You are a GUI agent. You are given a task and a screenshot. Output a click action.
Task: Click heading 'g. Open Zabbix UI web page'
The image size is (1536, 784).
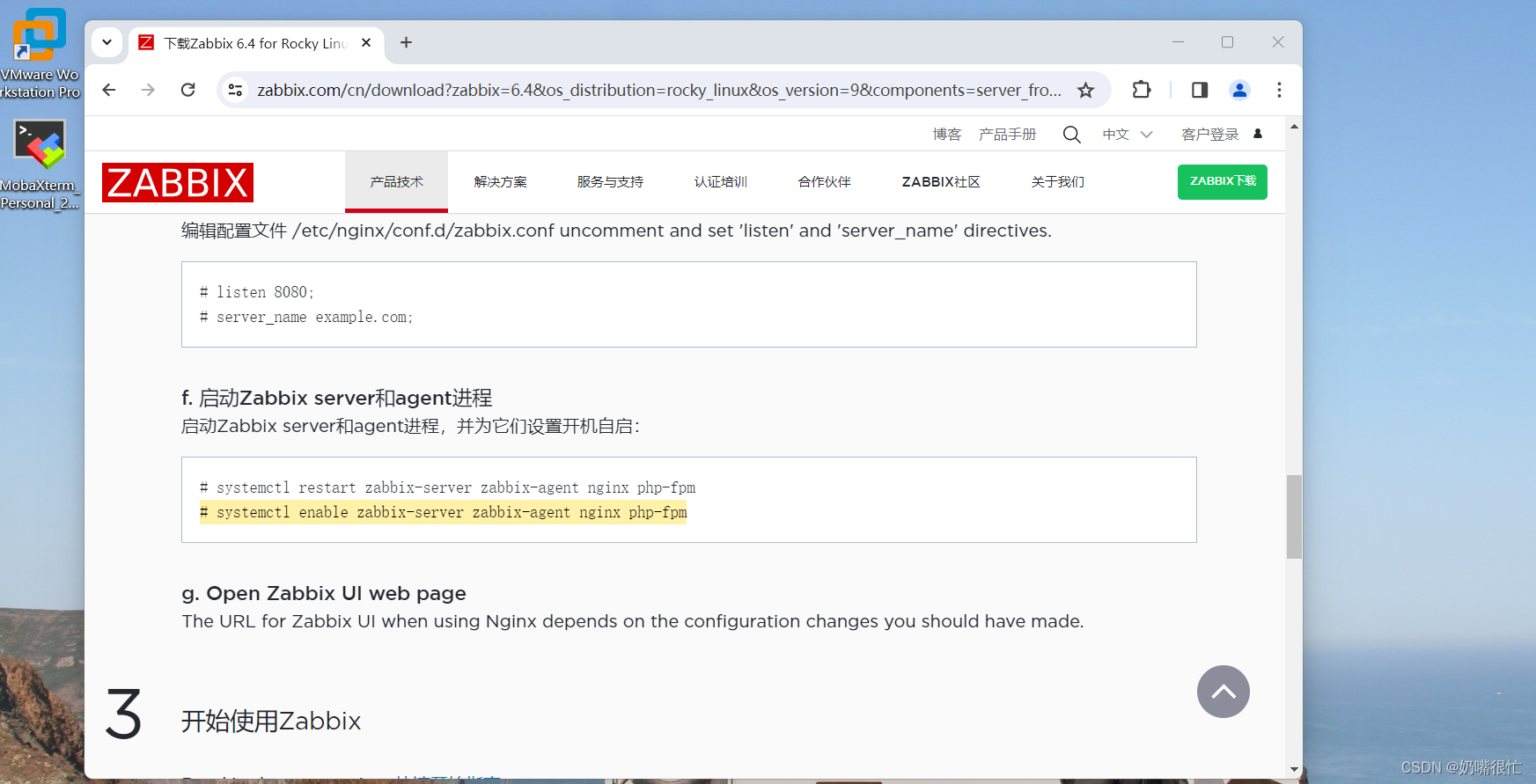coord(324,593)
